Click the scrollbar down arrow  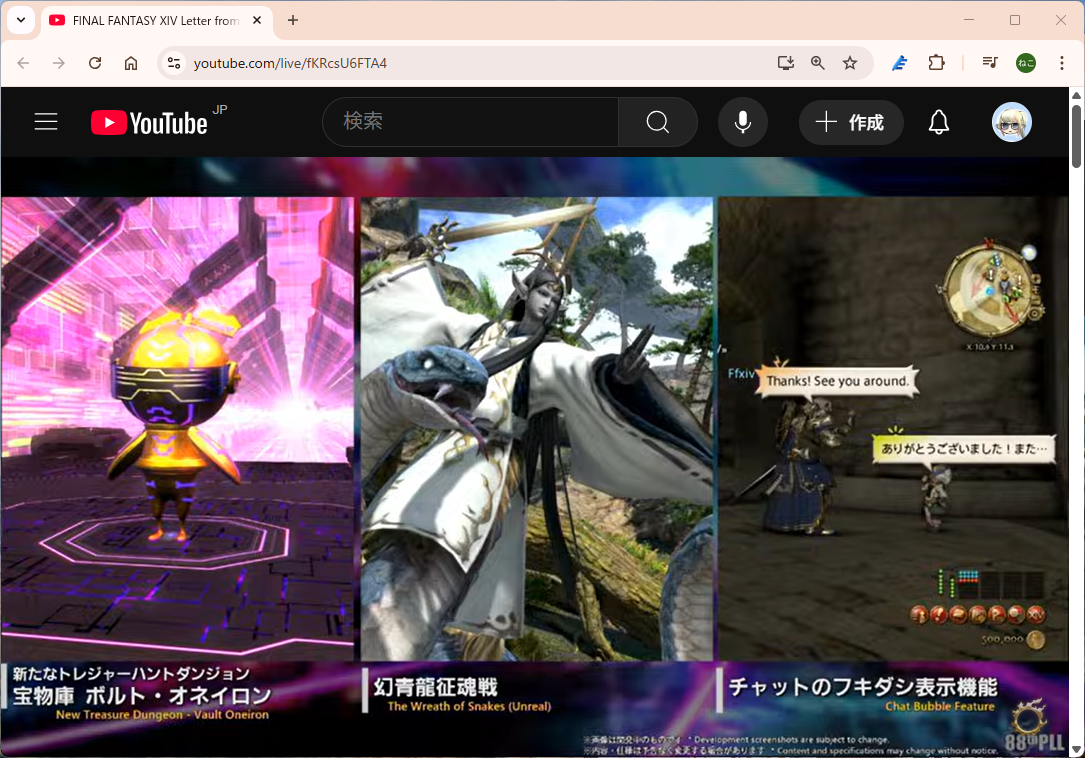1077,750
